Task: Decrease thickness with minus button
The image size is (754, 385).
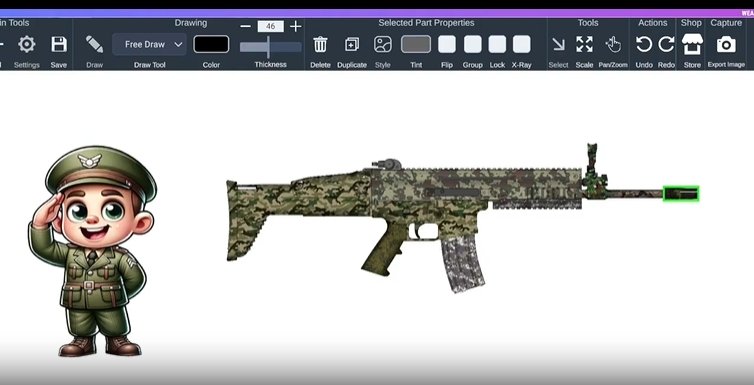Action: click(245, 26)
